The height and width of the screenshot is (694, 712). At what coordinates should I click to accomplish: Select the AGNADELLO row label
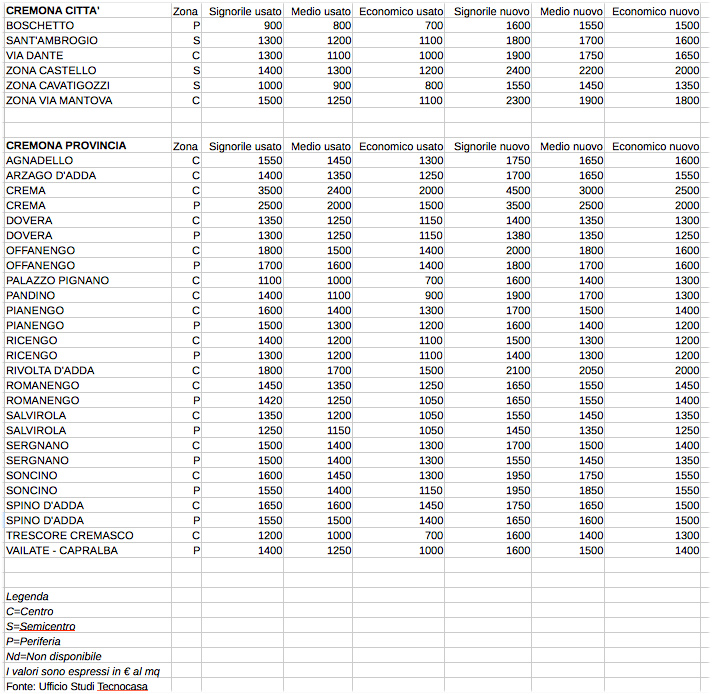pos(39,160)
